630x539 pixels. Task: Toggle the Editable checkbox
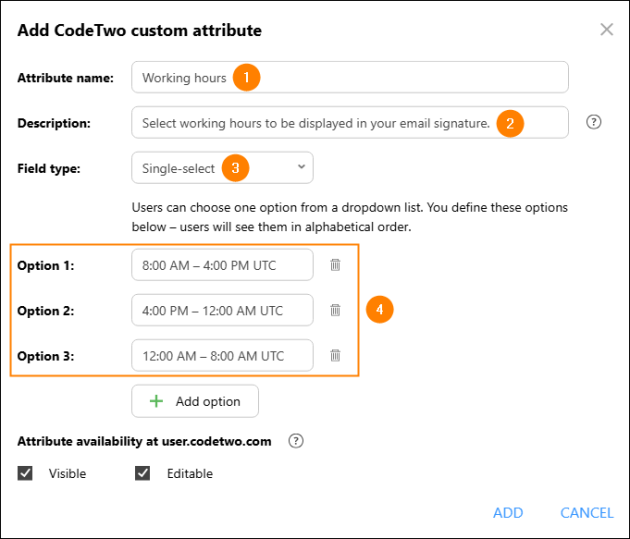(x=143, y=473)
